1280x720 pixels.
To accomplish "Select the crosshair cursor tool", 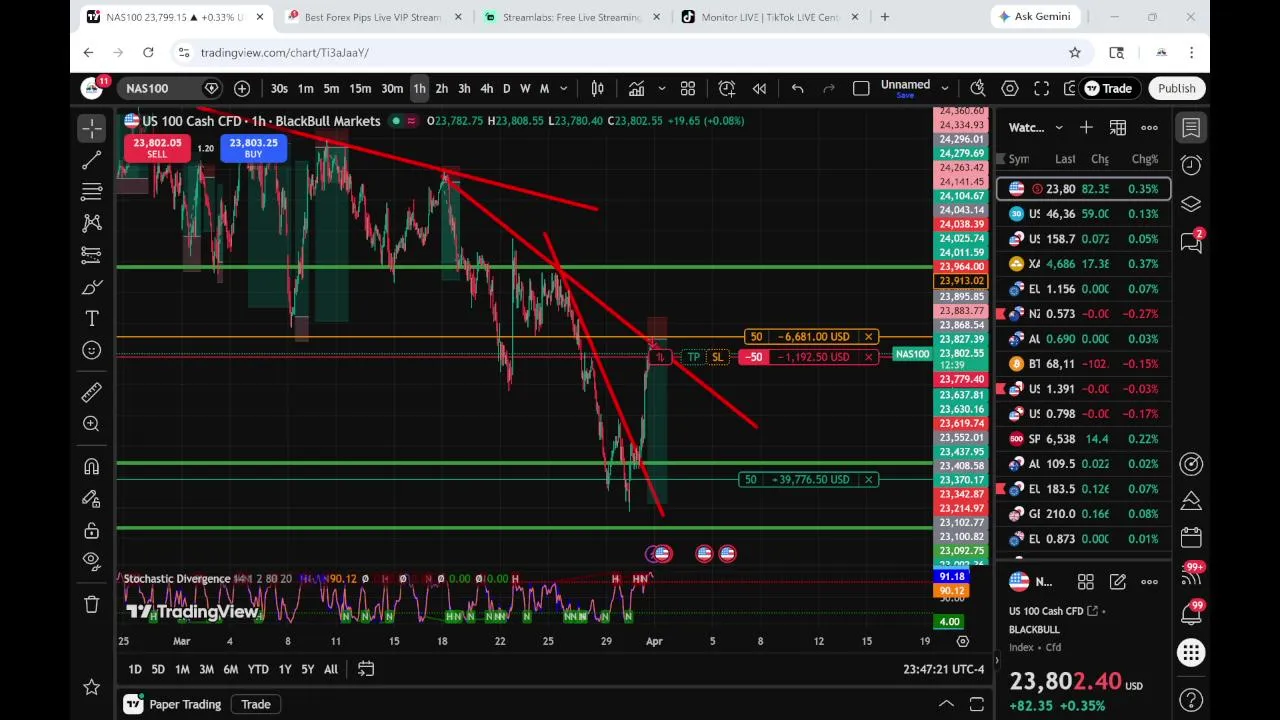I will [92, 128].
